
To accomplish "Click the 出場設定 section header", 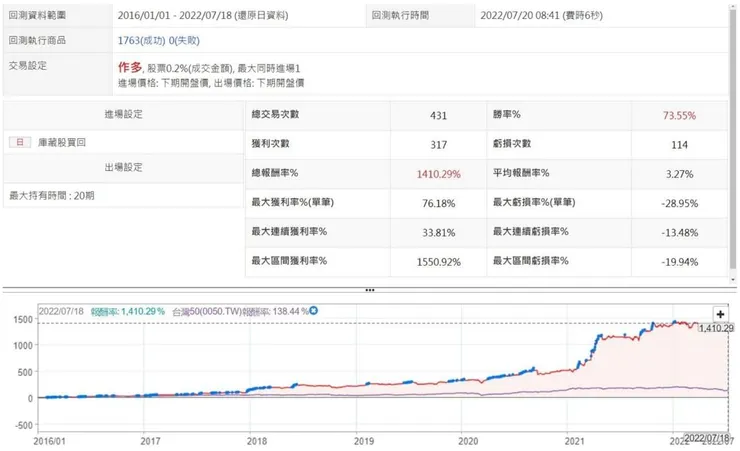I will [124, 167].
